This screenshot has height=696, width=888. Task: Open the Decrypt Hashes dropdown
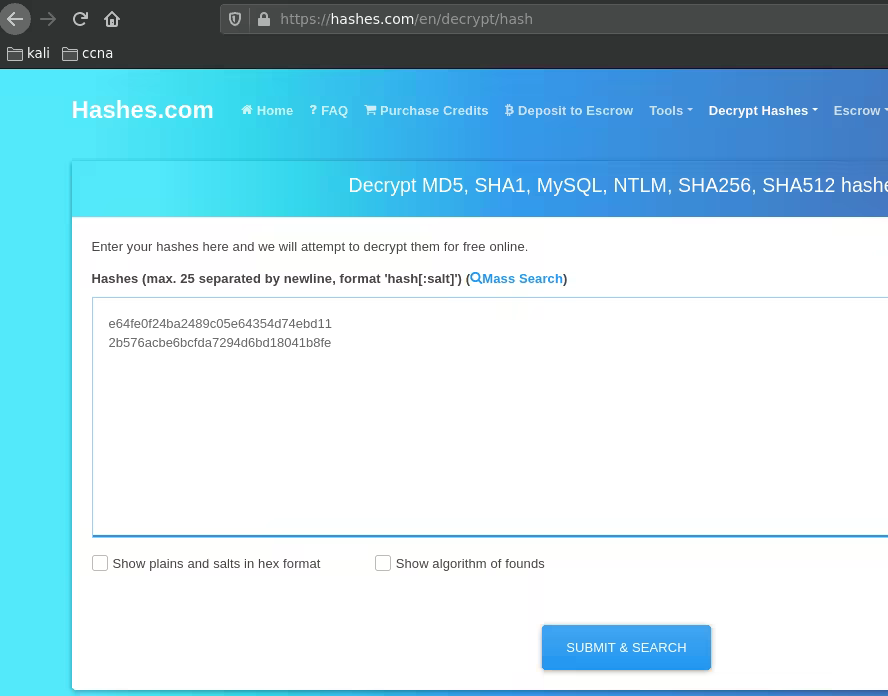tap(762, 110)
